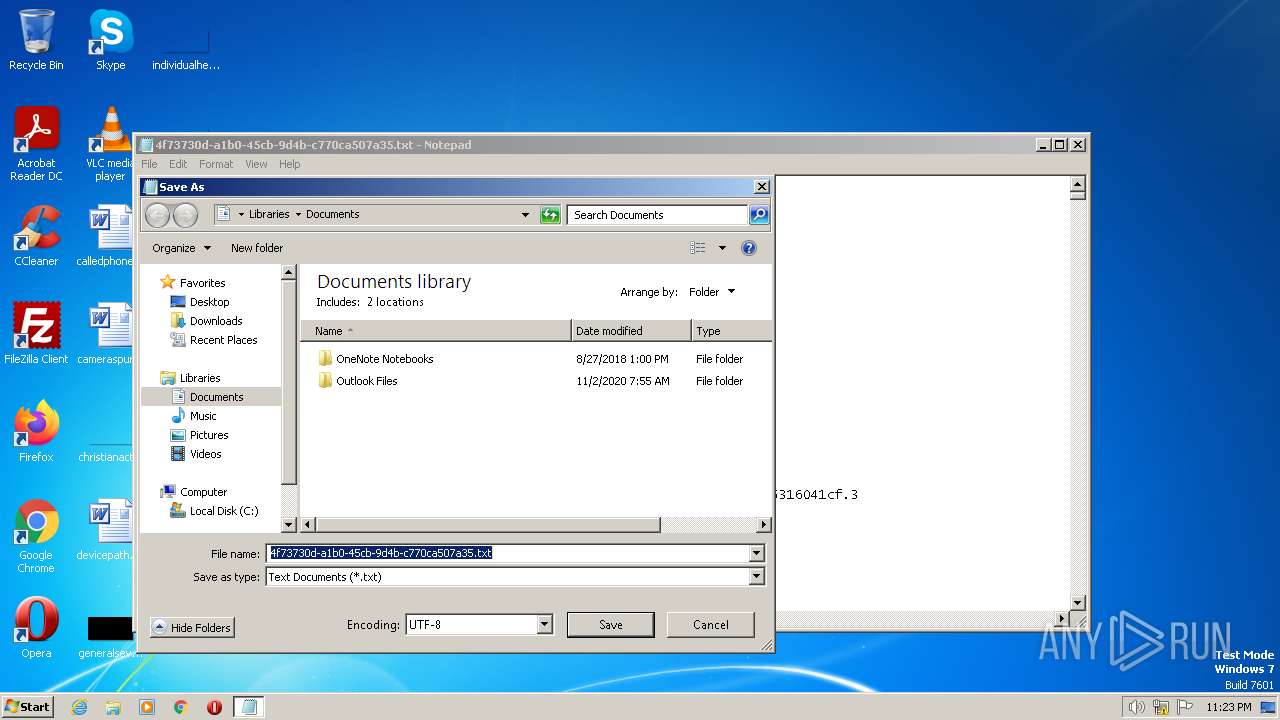Click the search magnifier icon in Search Documents
Screen dimensions: 1280x720
759,215
